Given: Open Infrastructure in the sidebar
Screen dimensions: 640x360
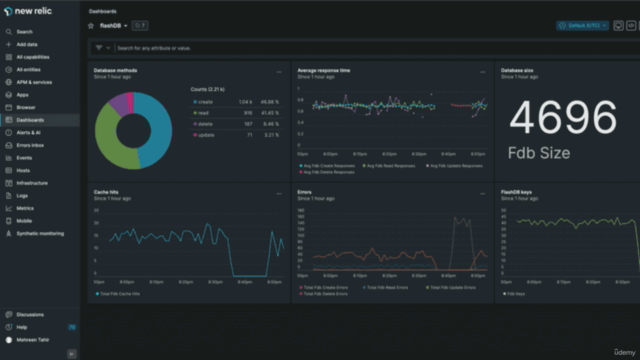Looking at the screenshot, I should click(32, 183).
